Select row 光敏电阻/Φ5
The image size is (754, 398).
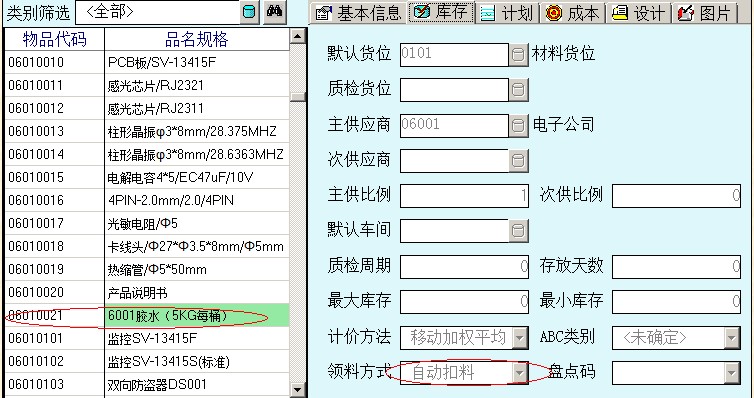point(147,224)
